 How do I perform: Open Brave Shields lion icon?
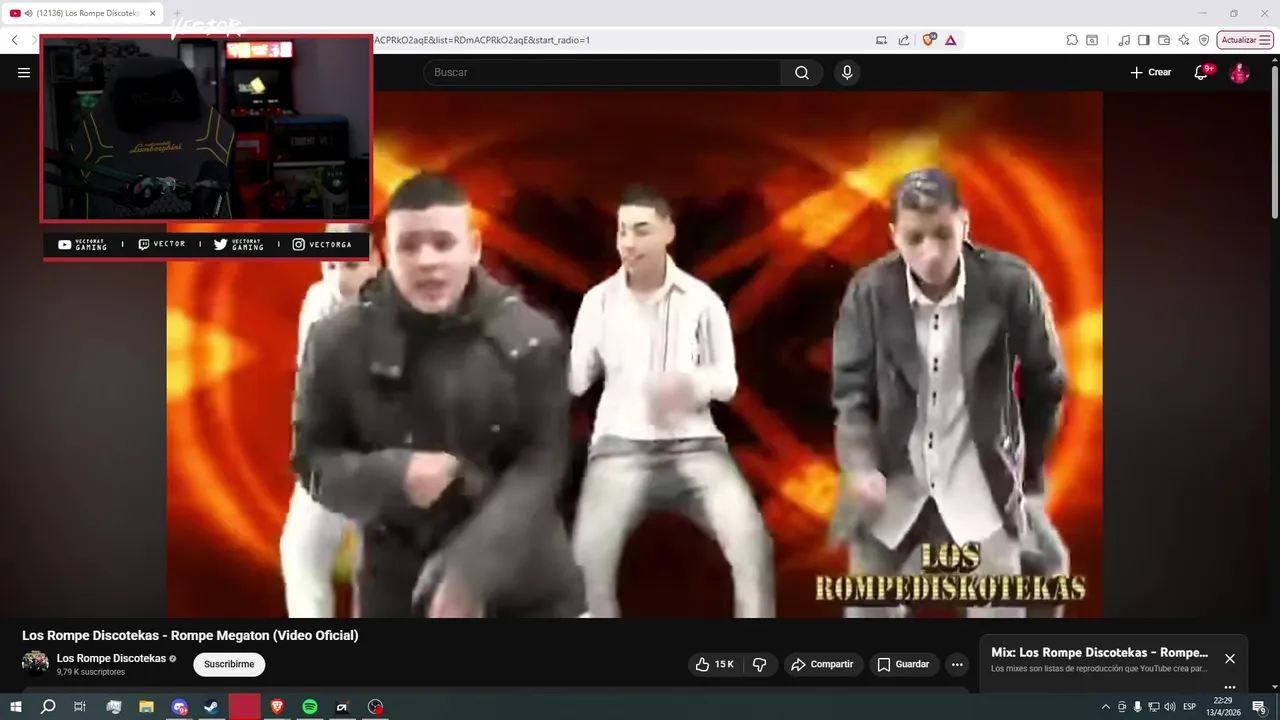pos(928,40)
